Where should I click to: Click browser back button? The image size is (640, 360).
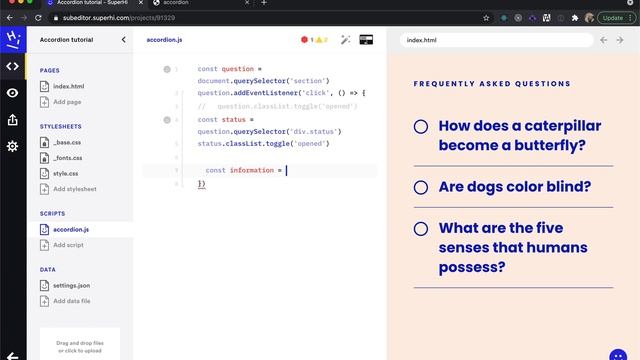[9, 18]
